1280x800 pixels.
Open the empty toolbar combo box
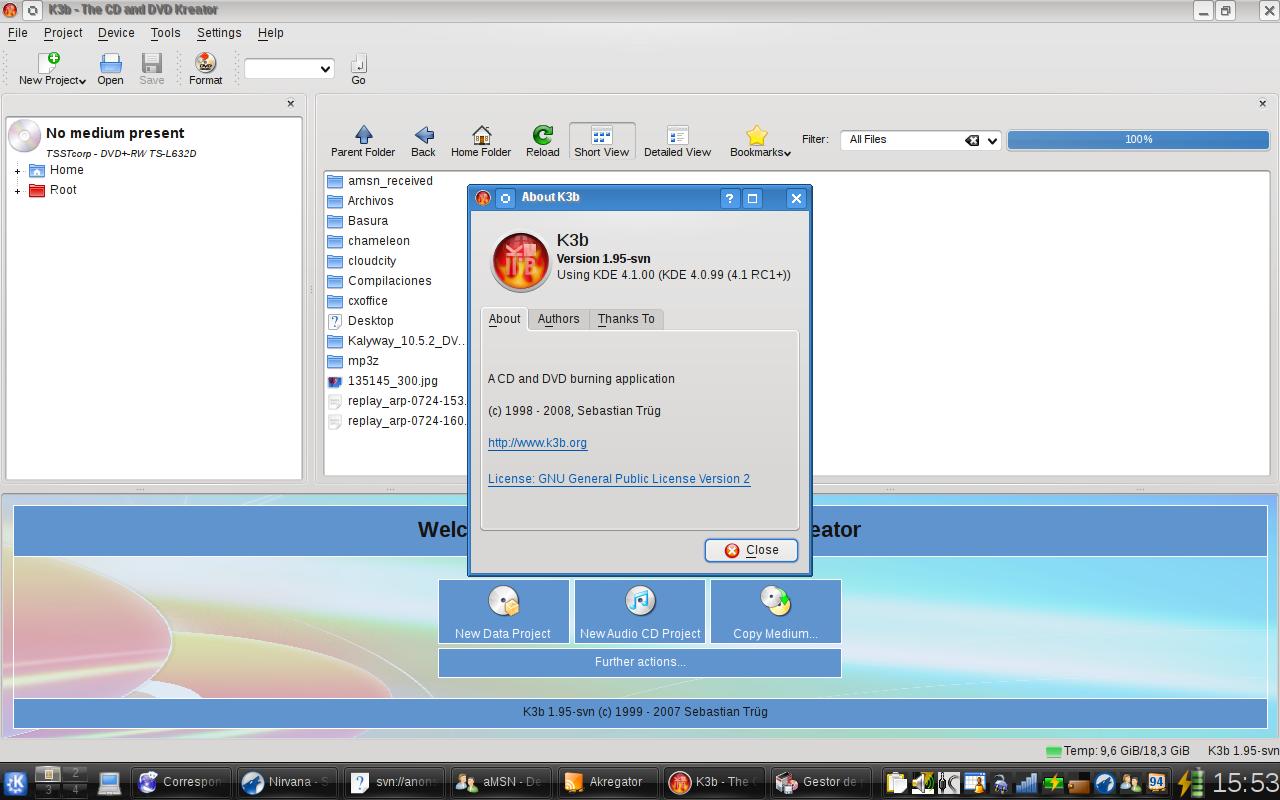click(289, 68)
